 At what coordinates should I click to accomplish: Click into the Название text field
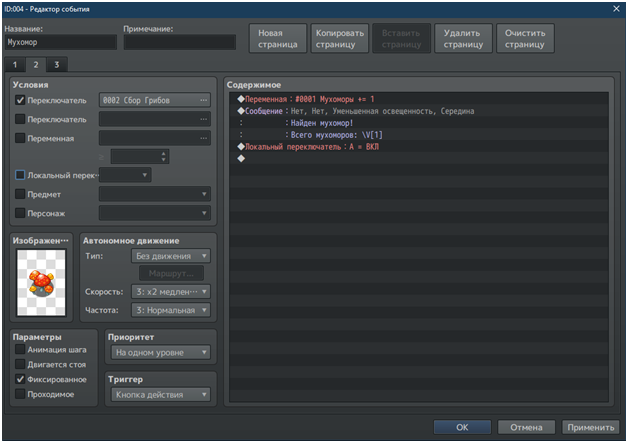(x=61, y=43)
